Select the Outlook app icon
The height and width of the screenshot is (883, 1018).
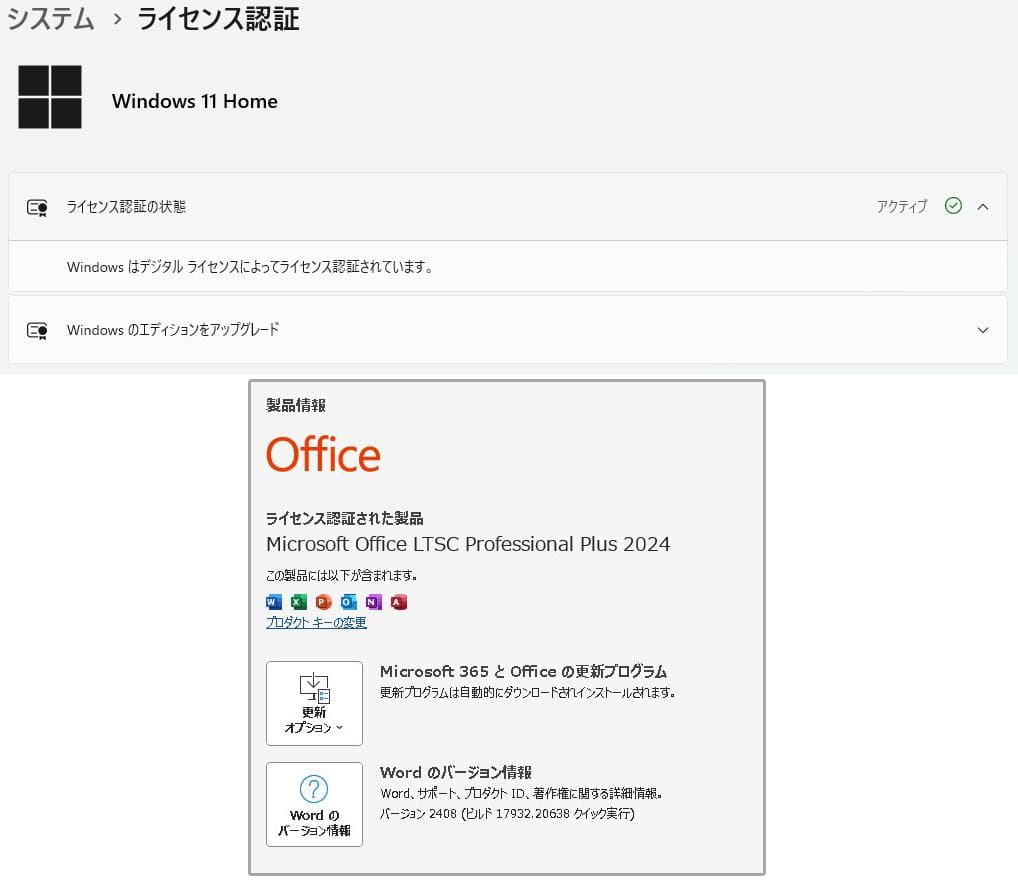tap(348, 602)
